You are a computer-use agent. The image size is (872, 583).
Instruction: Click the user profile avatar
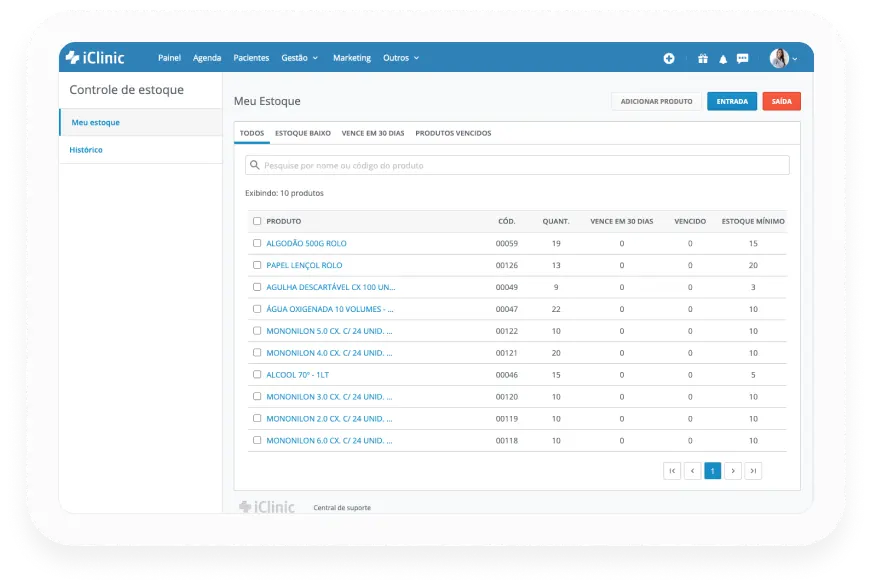click(x=779, y=58)
